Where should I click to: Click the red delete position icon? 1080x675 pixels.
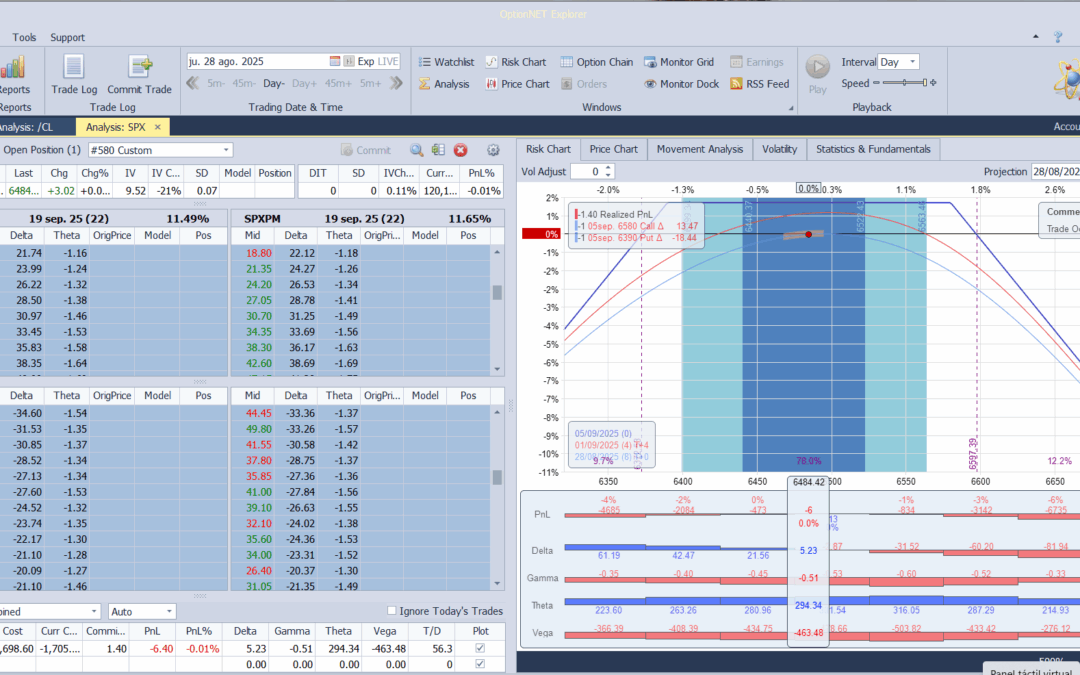[460, 150]
